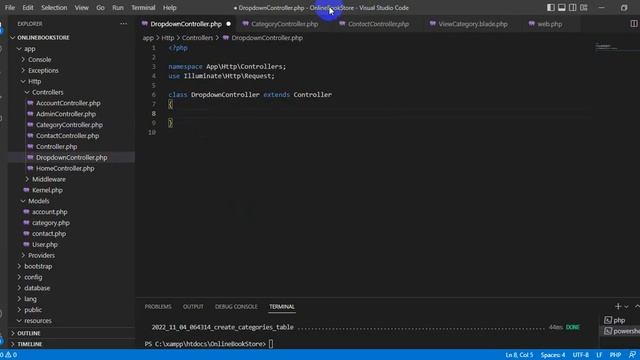Select the php terminal instance
This screenshot has width=640, height=360.
(x=619, y=320)
